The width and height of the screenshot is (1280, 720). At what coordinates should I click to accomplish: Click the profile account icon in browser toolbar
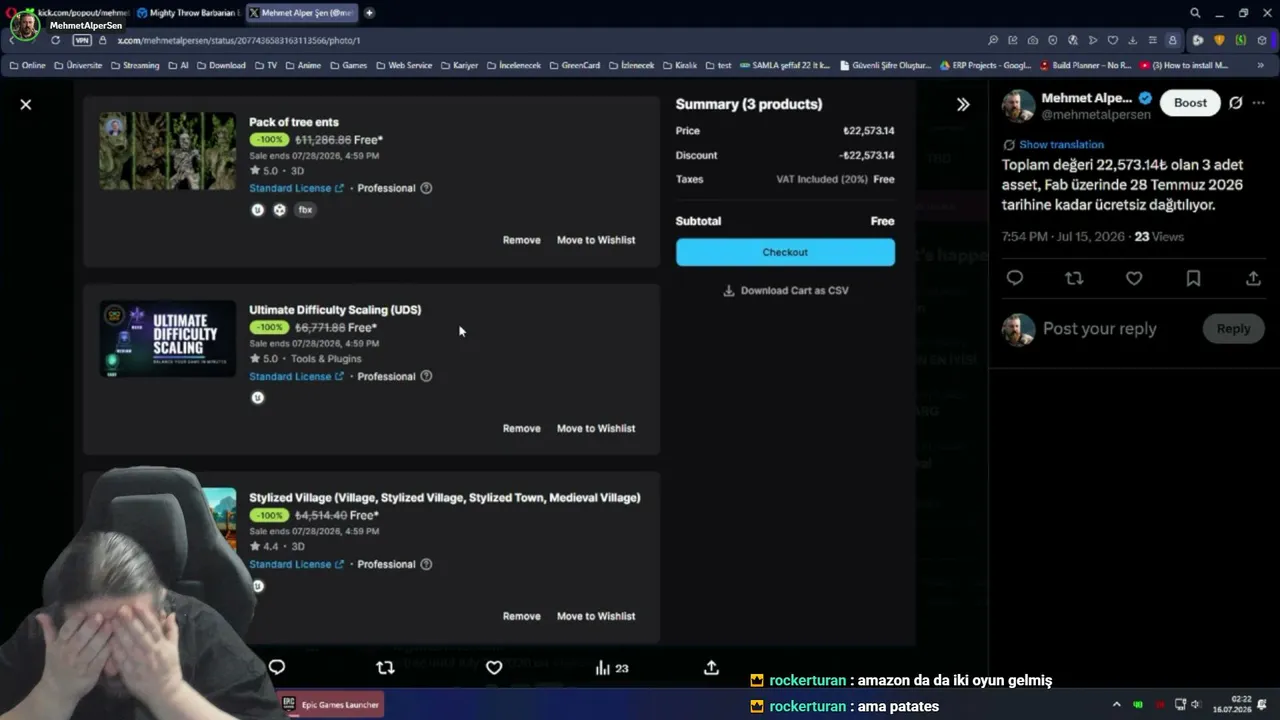1173,40
